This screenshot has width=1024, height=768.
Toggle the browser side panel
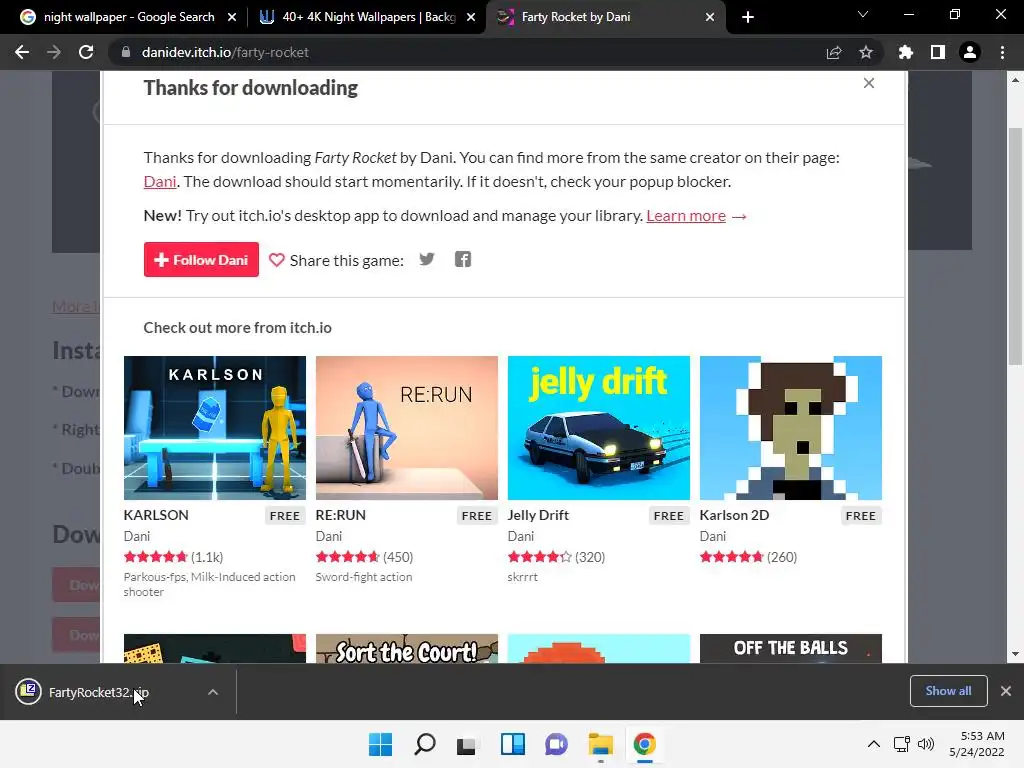[x=938, y=52]
